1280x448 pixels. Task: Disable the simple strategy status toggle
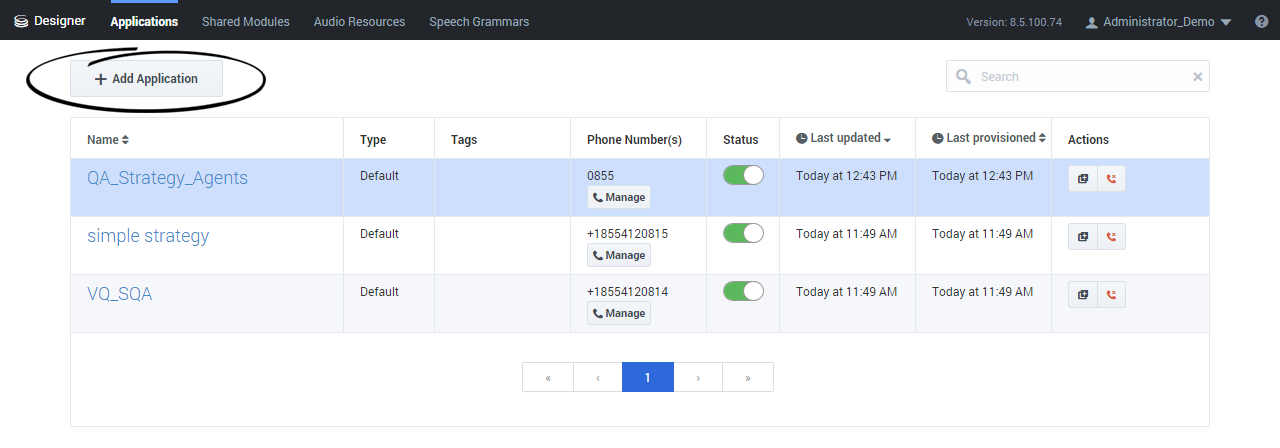click(743, 233)
